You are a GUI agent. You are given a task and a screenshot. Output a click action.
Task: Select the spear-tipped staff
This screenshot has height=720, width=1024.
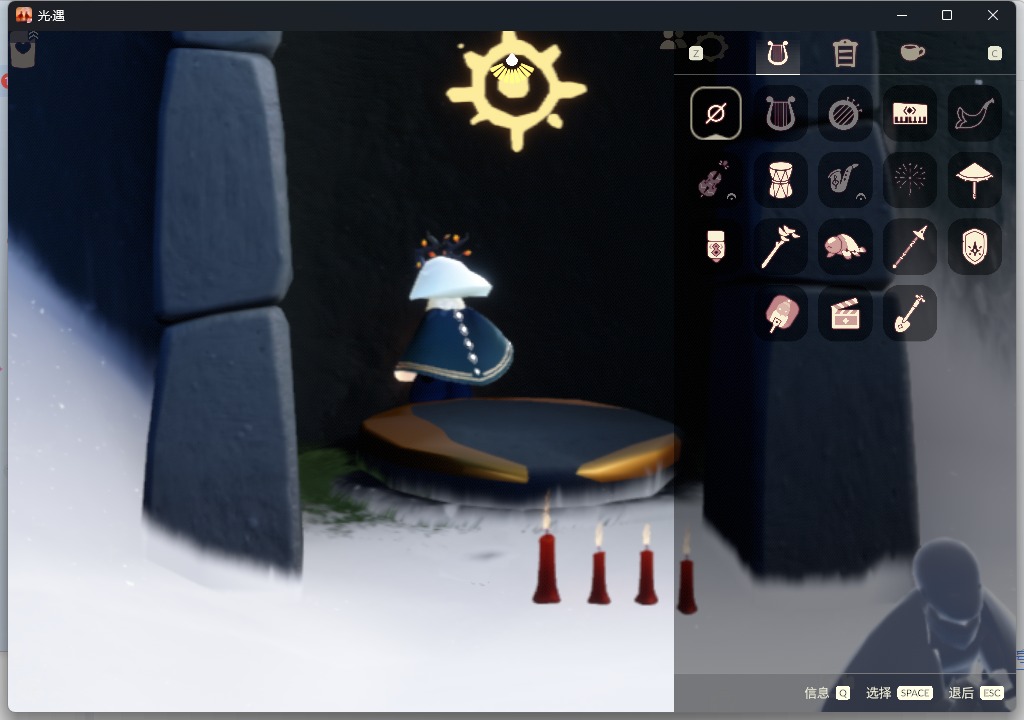[910, 246]
